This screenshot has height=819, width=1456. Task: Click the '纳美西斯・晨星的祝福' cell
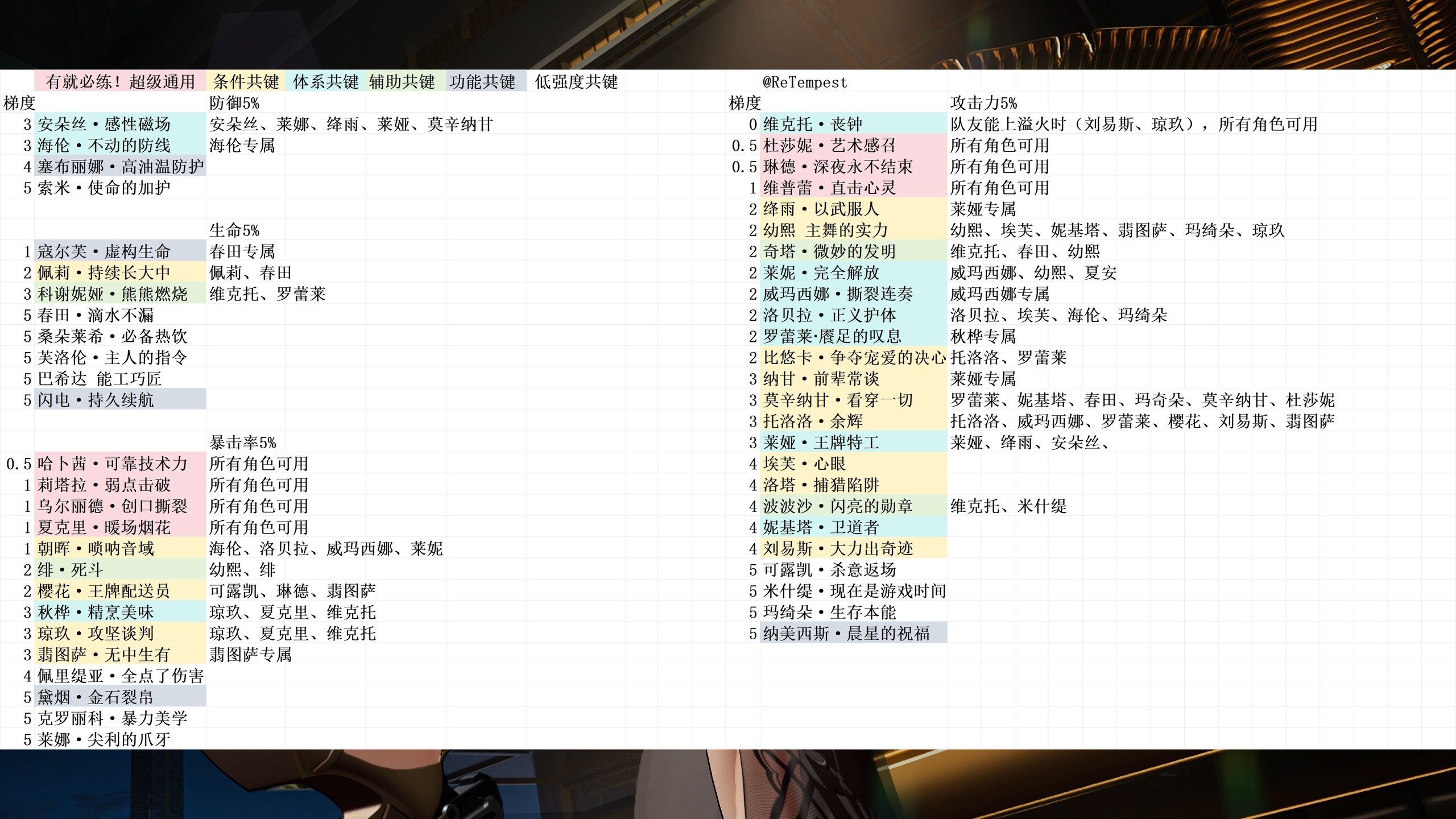click(846, 633)
